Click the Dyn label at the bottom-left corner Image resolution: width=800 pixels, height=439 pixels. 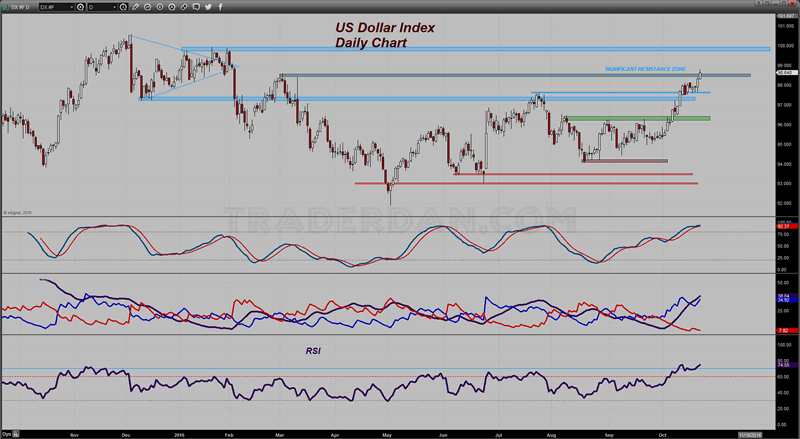(7, 434)
